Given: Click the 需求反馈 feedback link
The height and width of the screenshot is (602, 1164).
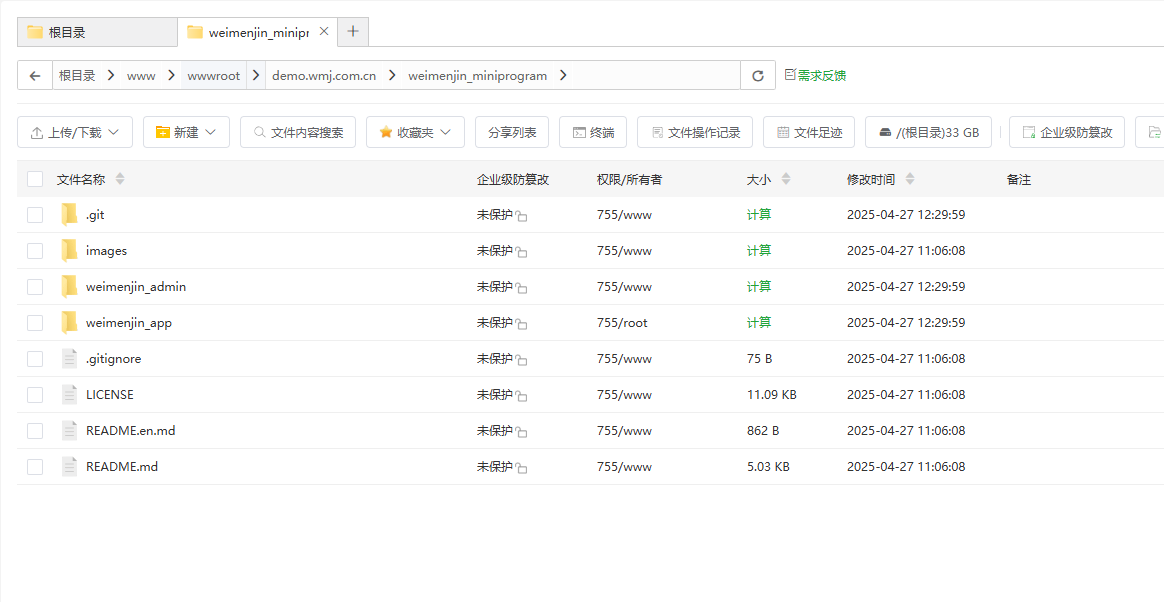Looking at the screenshot, I should [815, 75].
